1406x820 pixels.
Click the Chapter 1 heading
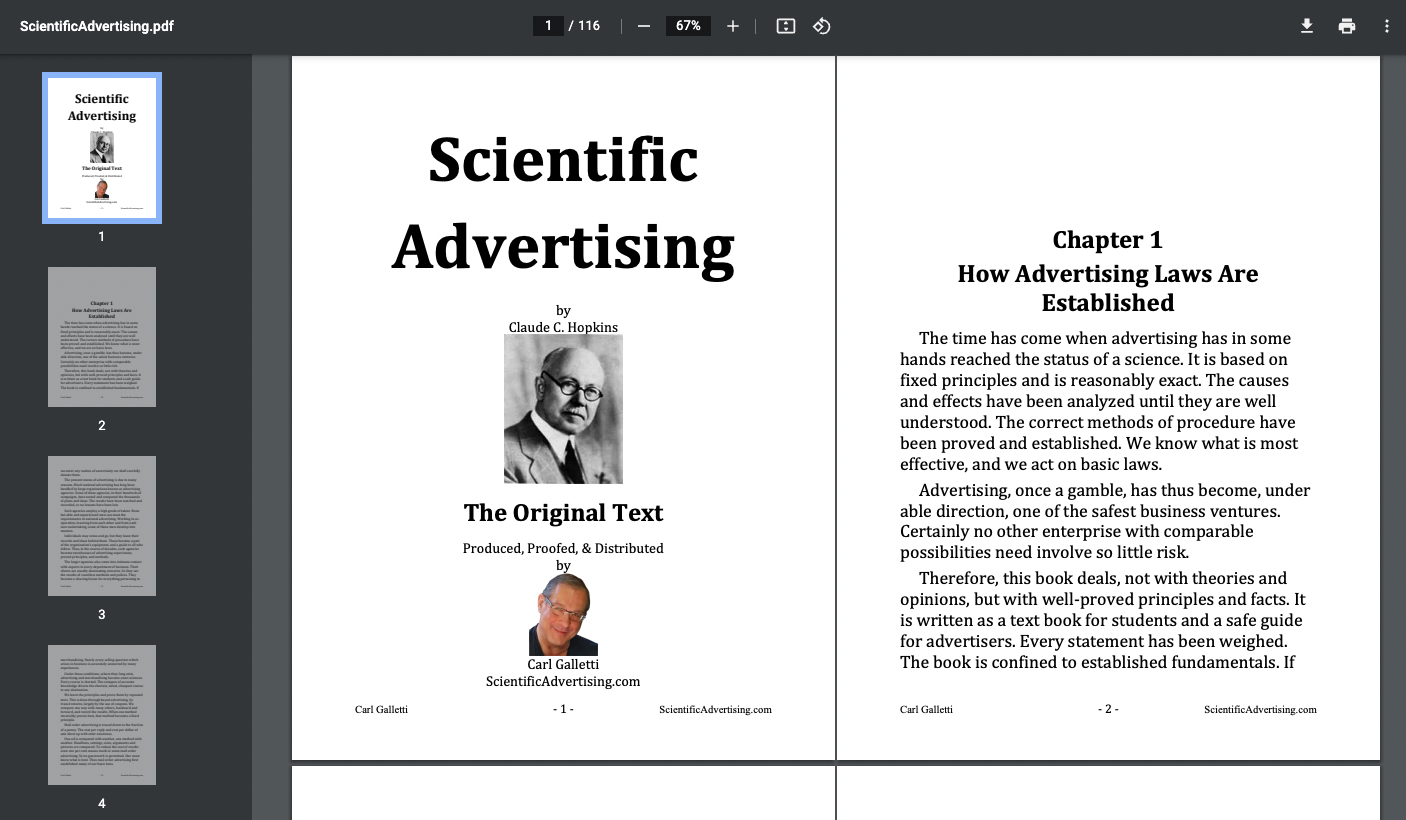coord(1108,240)
